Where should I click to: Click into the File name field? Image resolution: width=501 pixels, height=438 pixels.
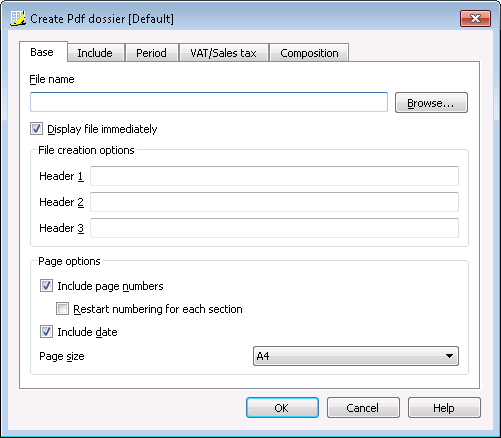(209, 102)
